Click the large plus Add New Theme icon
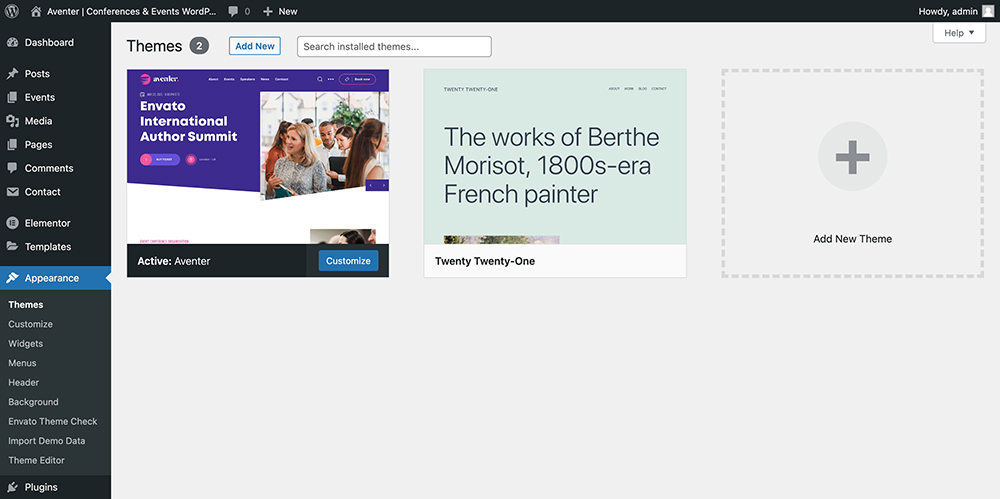Screen dimensions: 1000x499 coord(852,157)
